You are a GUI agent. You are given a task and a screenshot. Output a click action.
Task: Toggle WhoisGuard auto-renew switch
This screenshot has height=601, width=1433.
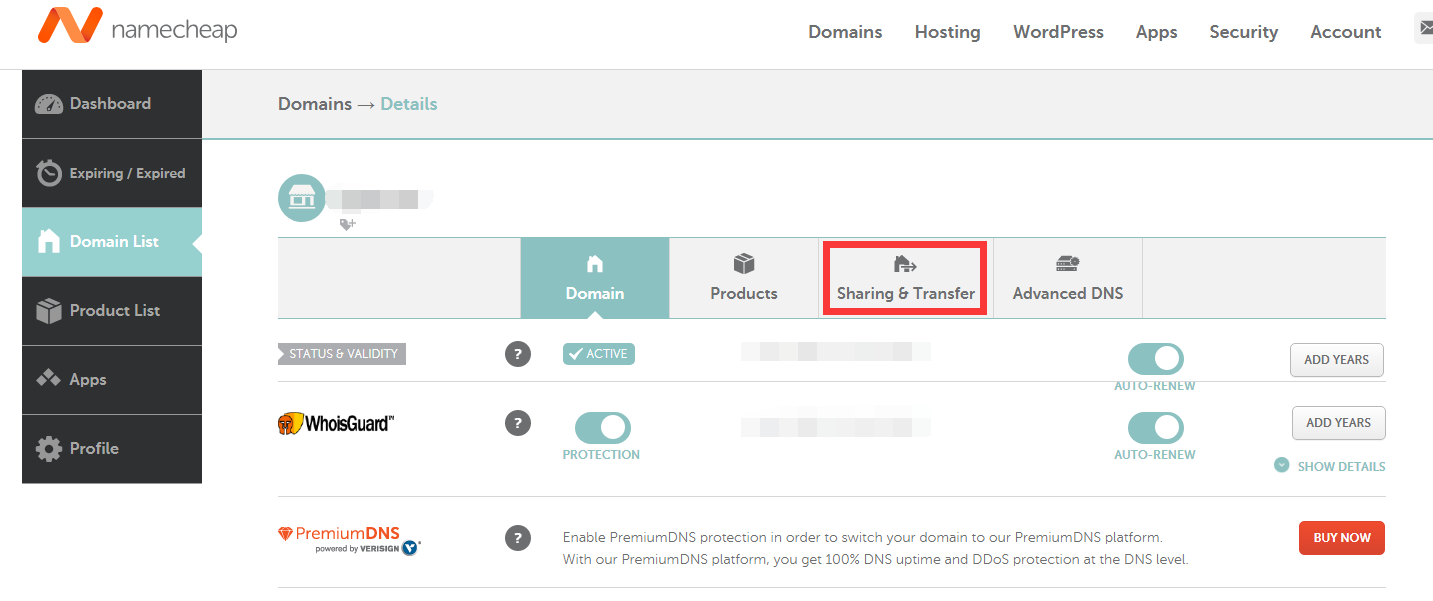(x=1155, y=428)
